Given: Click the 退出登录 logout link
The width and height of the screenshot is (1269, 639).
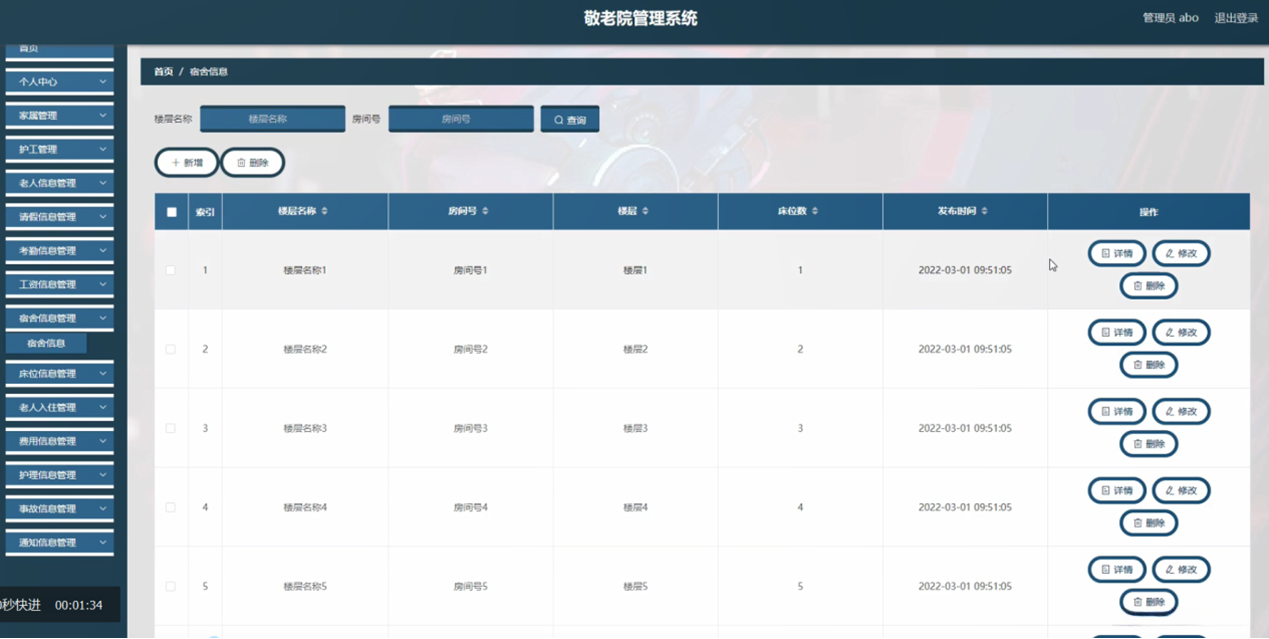Looking at the screenshot, I should pyautogui.click(x=1236, y=18).
